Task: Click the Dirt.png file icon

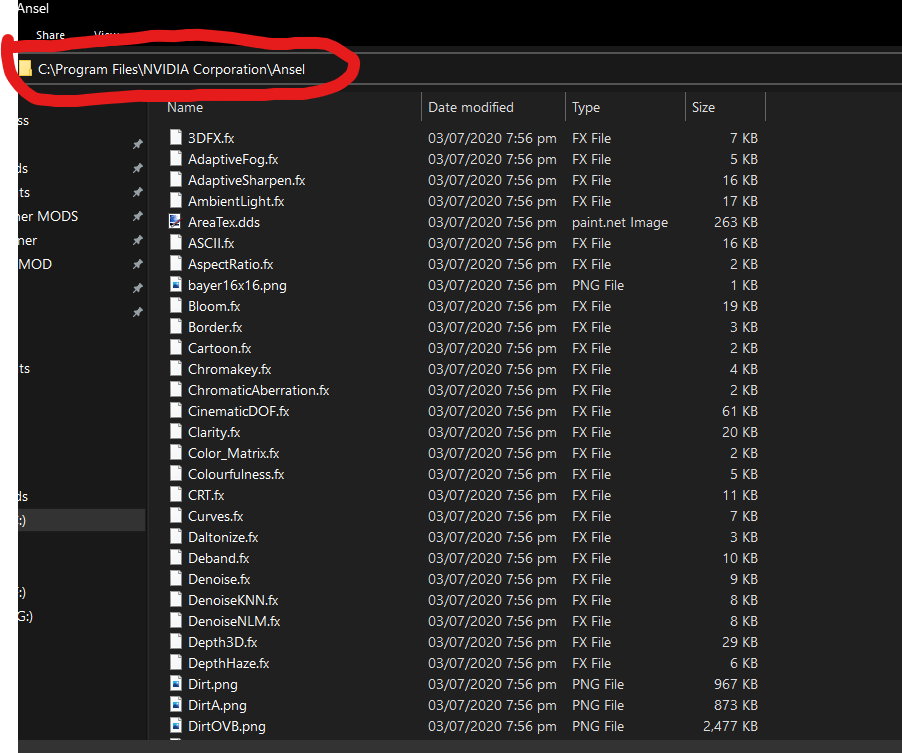Action: tap(176, 683)
